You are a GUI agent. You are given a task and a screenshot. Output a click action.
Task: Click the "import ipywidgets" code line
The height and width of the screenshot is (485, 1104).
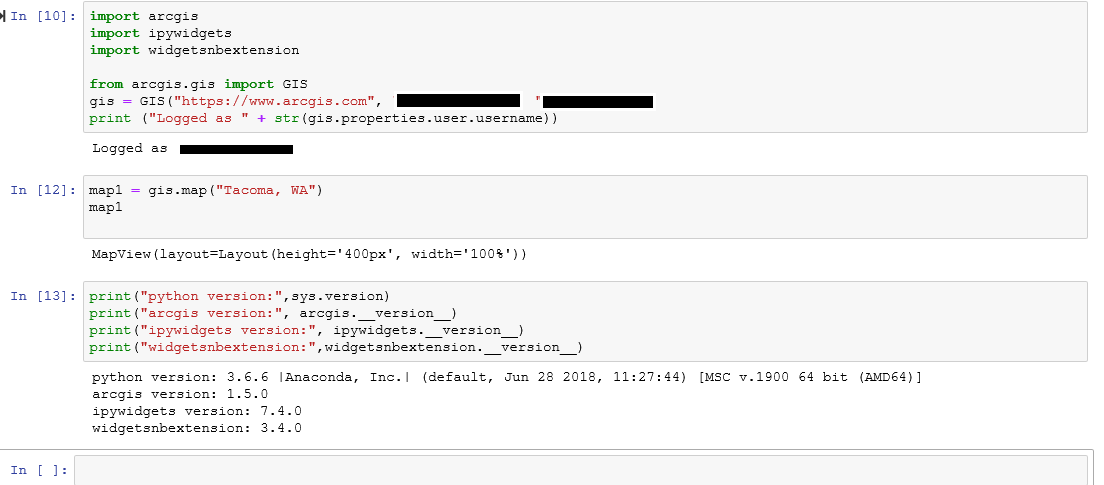click(160, 33)
